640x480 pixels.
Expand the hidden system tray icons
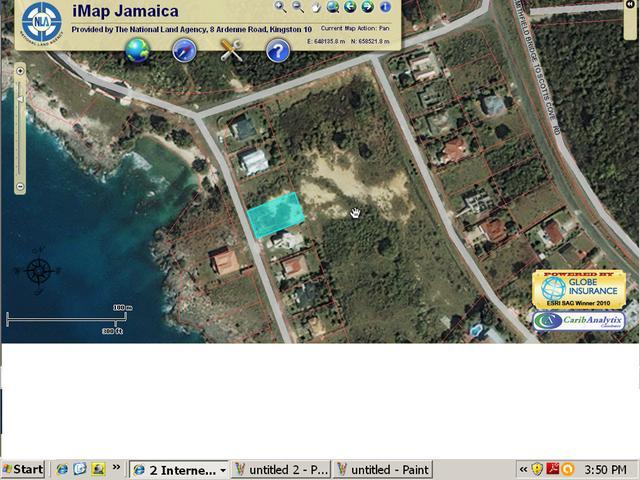pos(523,469)
